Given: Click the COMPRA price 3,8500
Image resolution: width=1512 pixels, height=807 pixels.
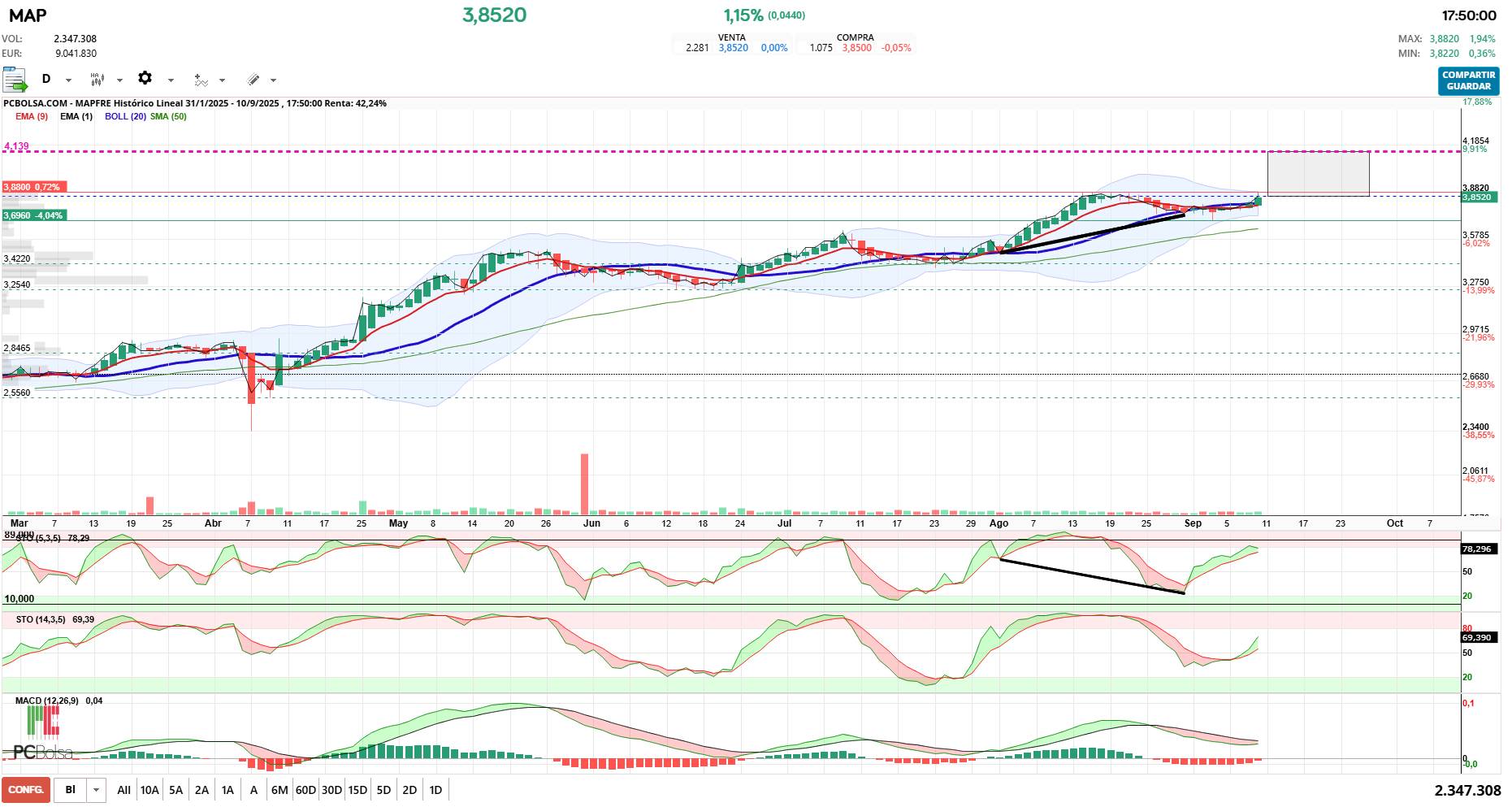Looking at the screenshot, I should 856,48.
